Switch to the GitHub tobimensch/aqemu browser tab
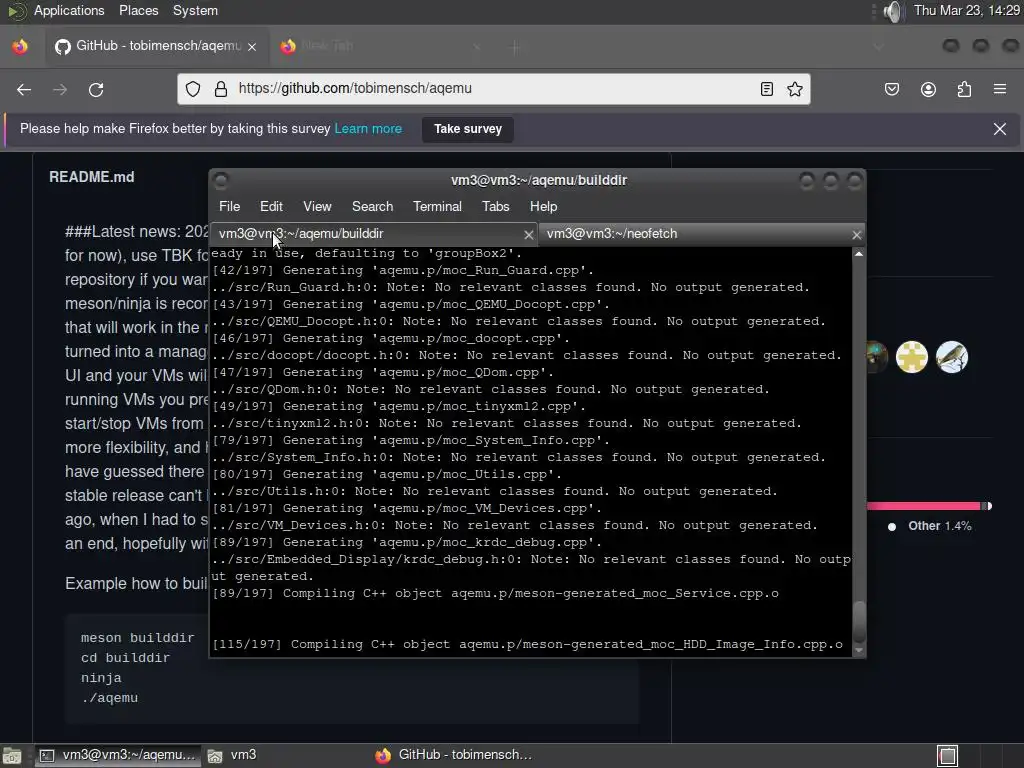The width and height of the screenshot is (1024, 768). pyautogui.click(x=158, y=46)
